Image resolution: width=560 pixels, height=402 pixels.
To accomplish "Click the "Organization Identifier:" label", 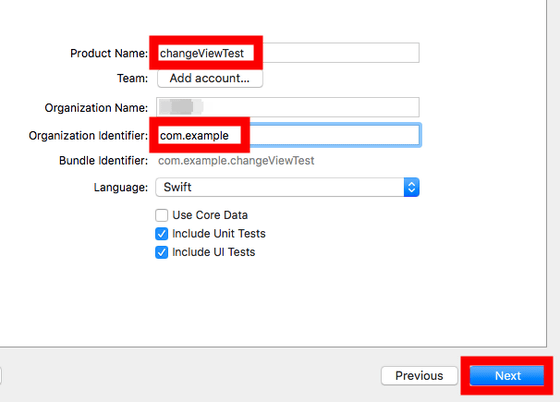I will pos(88,136).
